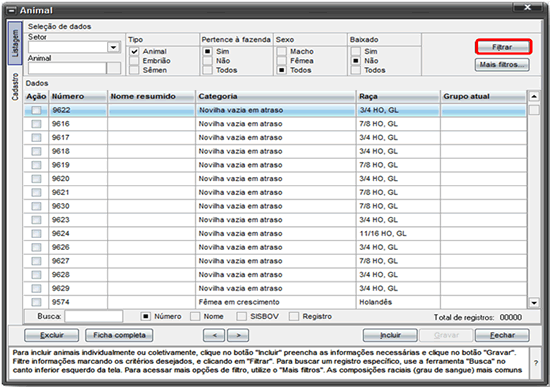This screenshot has height=387, width=550.
Task: Select Todos under Pertence à fazenda
Action: coord(208,70)
